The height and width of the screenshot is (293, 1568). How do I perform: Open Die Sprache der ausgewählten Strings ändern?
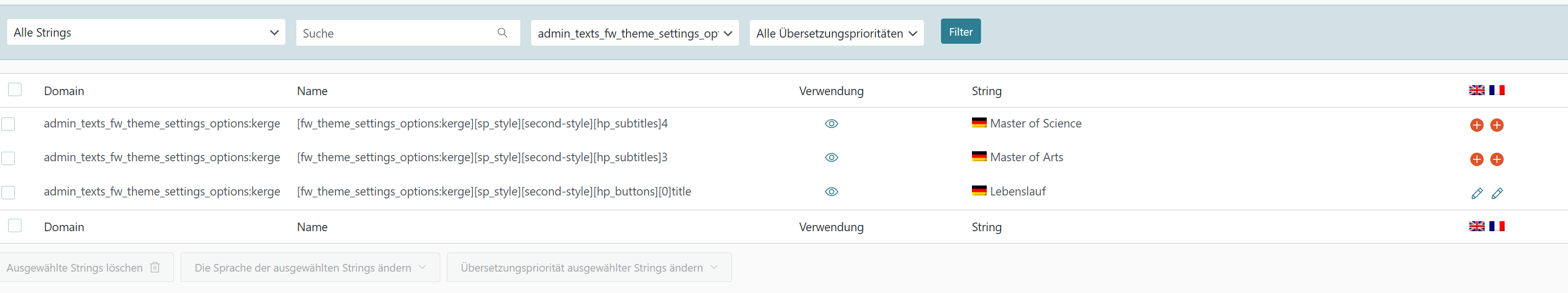coord(311,267)
